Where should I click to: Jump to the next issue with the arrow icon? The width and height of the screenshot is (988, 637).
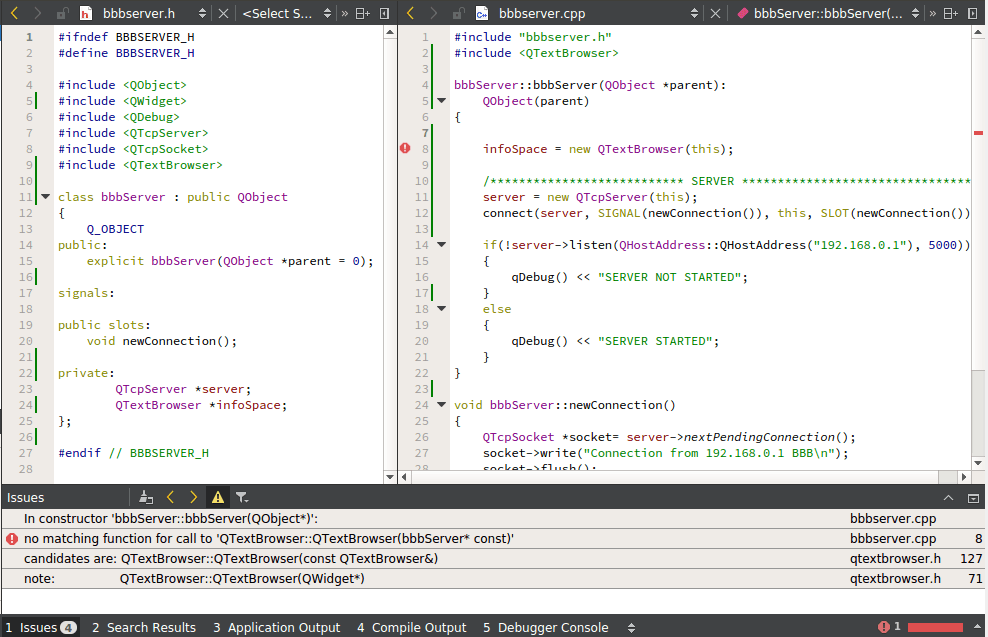click(x=192, y=497)
